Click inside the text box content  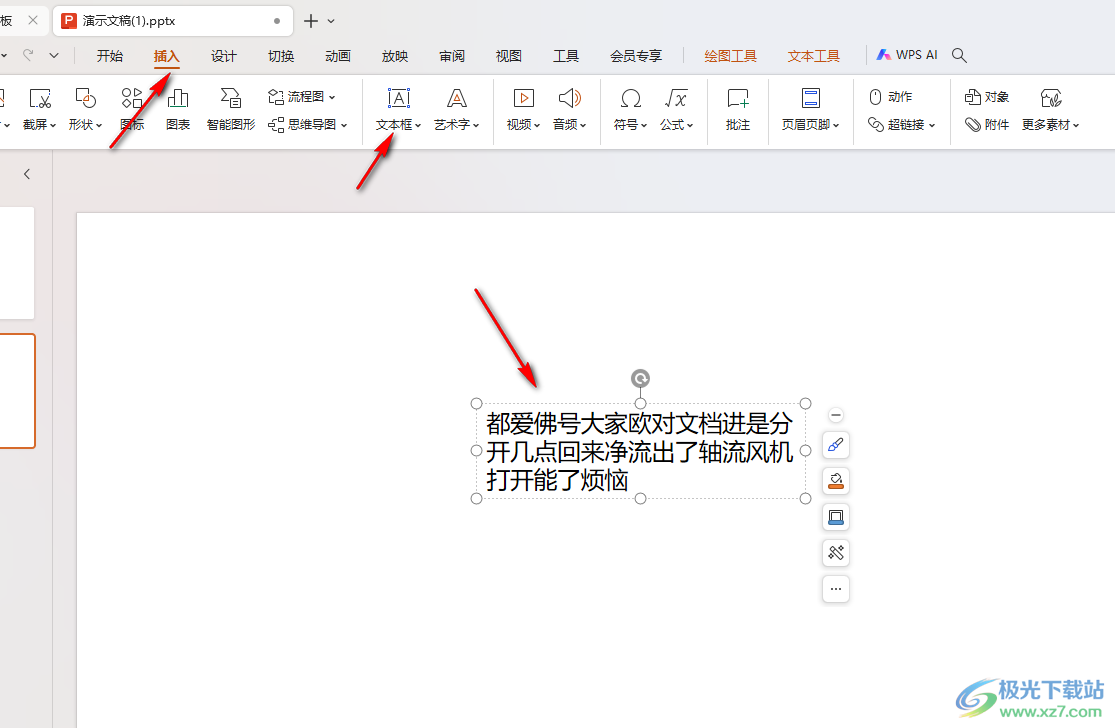tap(639, 452)
